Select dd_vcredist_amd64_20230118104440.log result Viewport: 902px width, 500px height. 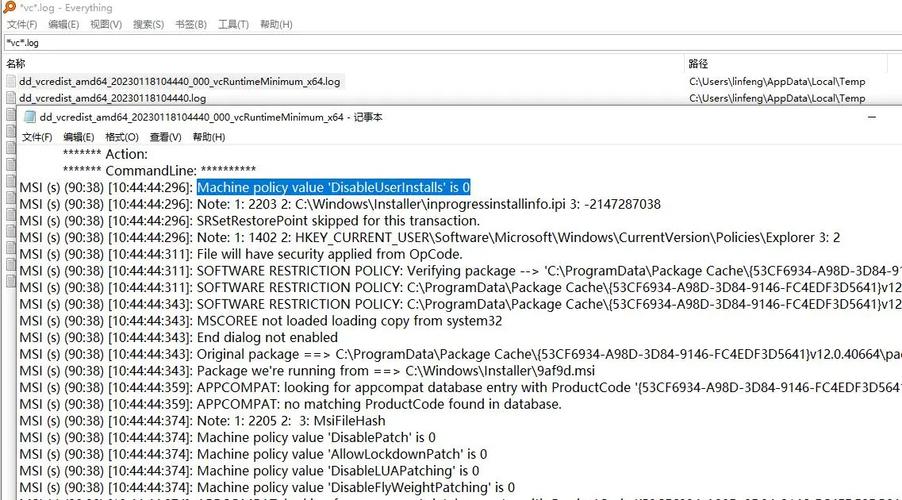tap(112, 98)
